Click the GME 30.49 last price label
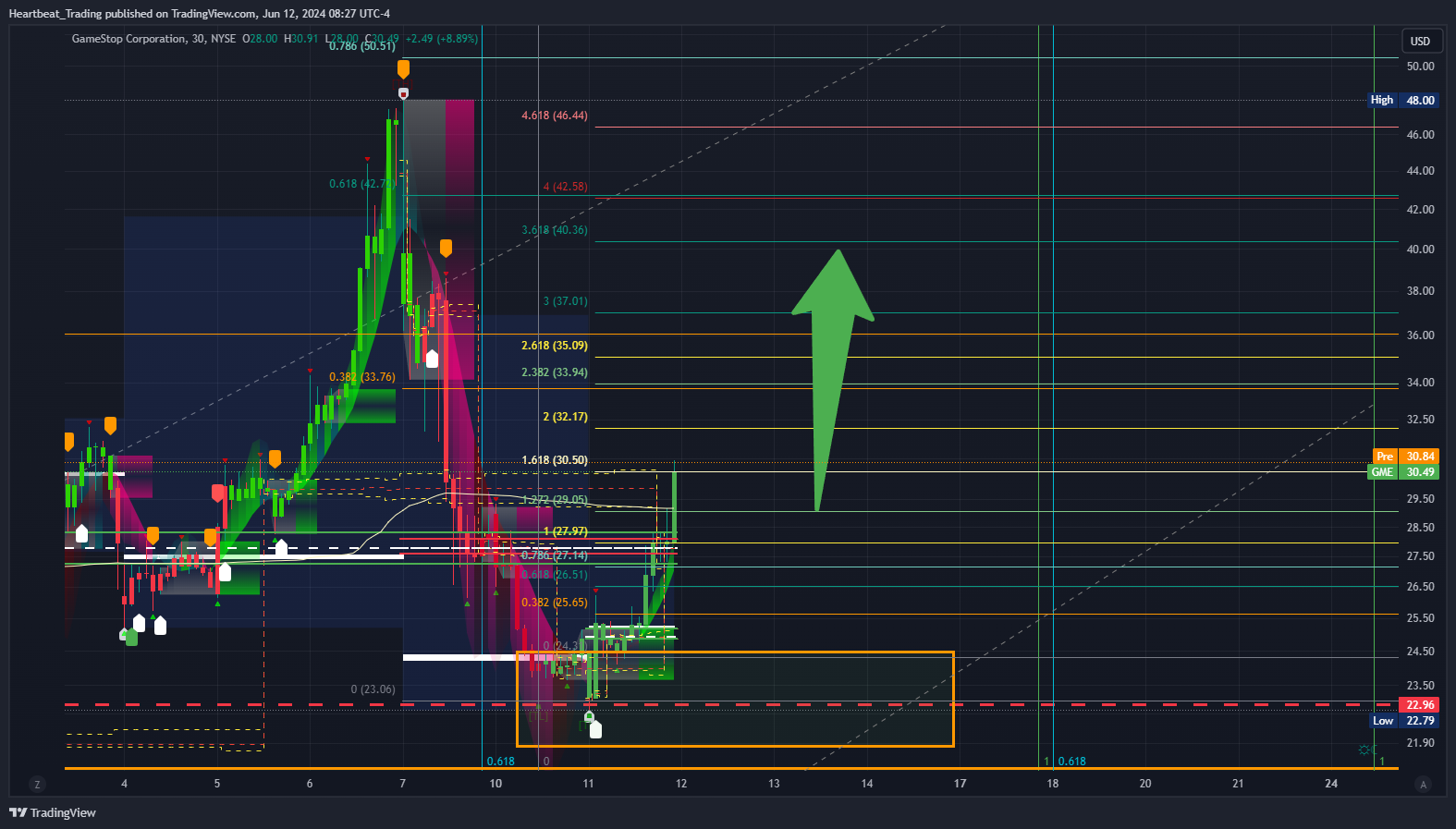The image size is (1456, 829). [1402, 472]
